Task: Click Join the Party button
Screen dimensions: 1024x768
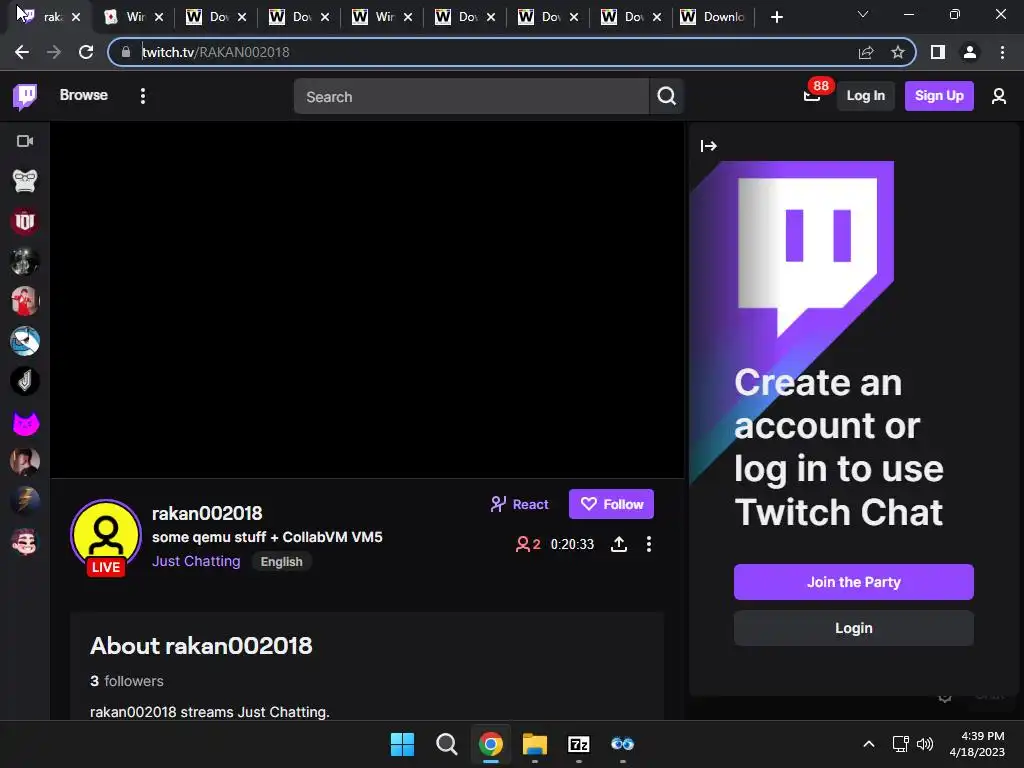Action: 854,582
